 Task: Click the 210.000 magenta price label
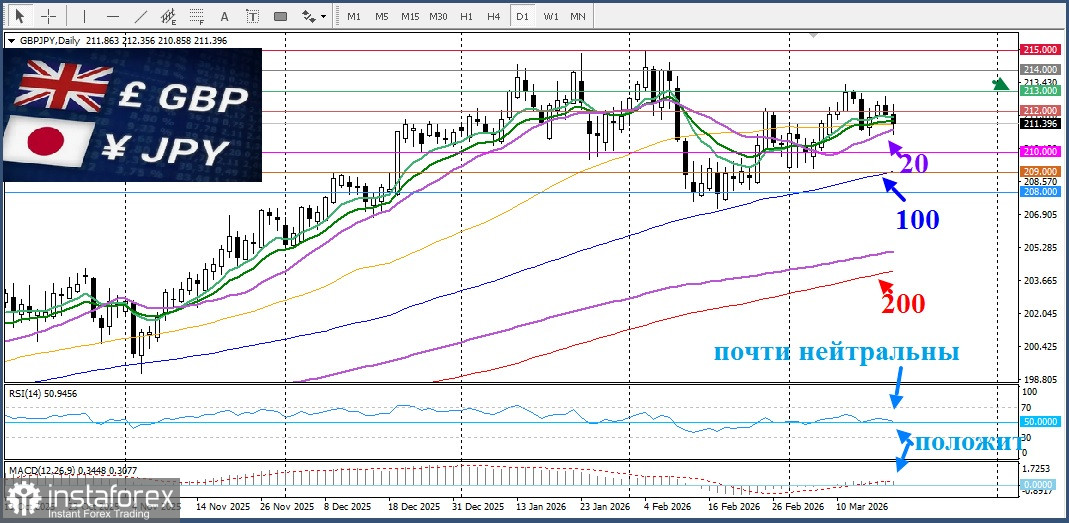[1039, 151]
